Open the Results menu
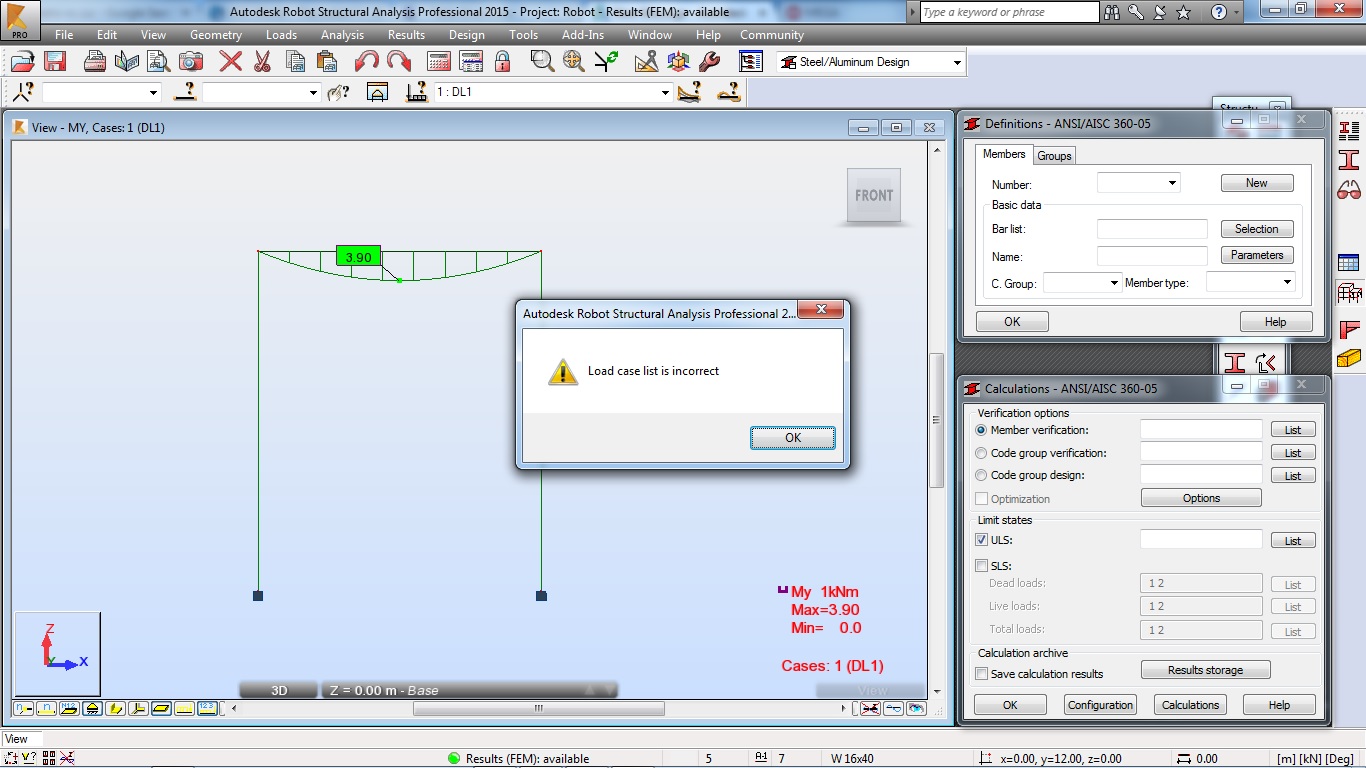 tap(406, 34)
